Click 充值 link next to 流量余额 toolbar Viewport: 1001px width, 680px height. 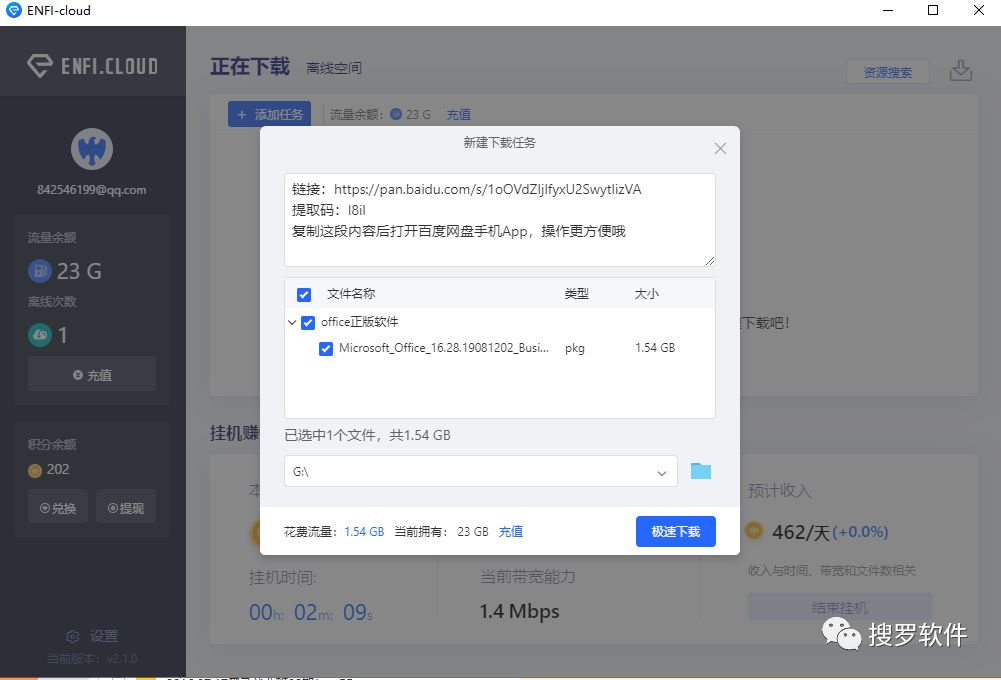click(x=458, y=114)
